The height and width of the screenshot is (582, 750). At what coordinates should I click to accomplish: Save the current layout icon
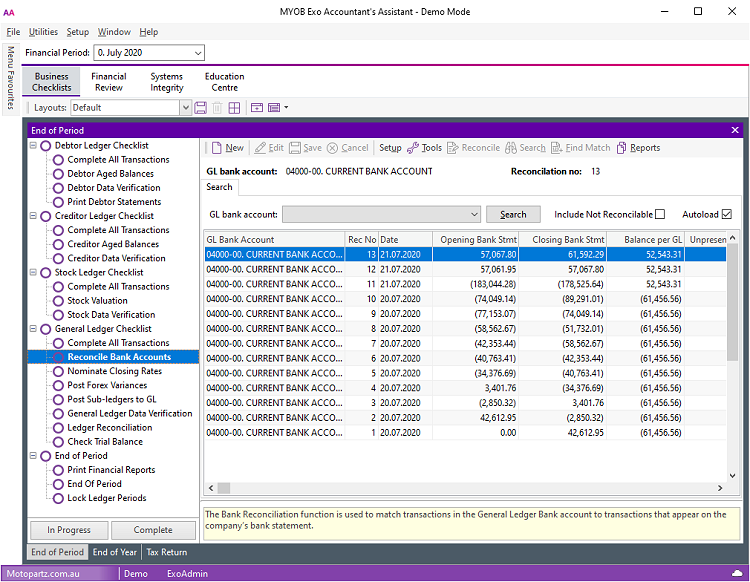200,108
